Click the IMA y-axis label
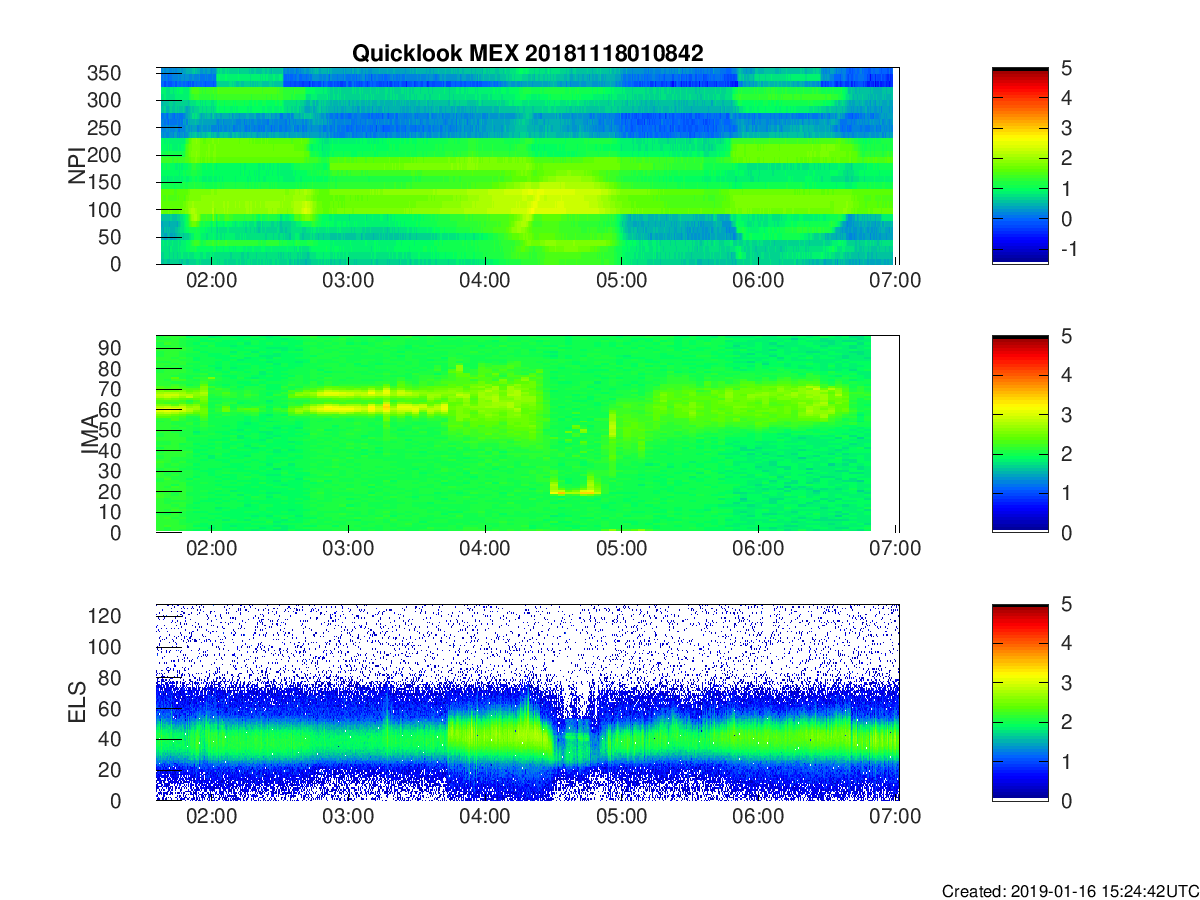The height and width of the screenshot is (900, 1200). tap(89, 434)
